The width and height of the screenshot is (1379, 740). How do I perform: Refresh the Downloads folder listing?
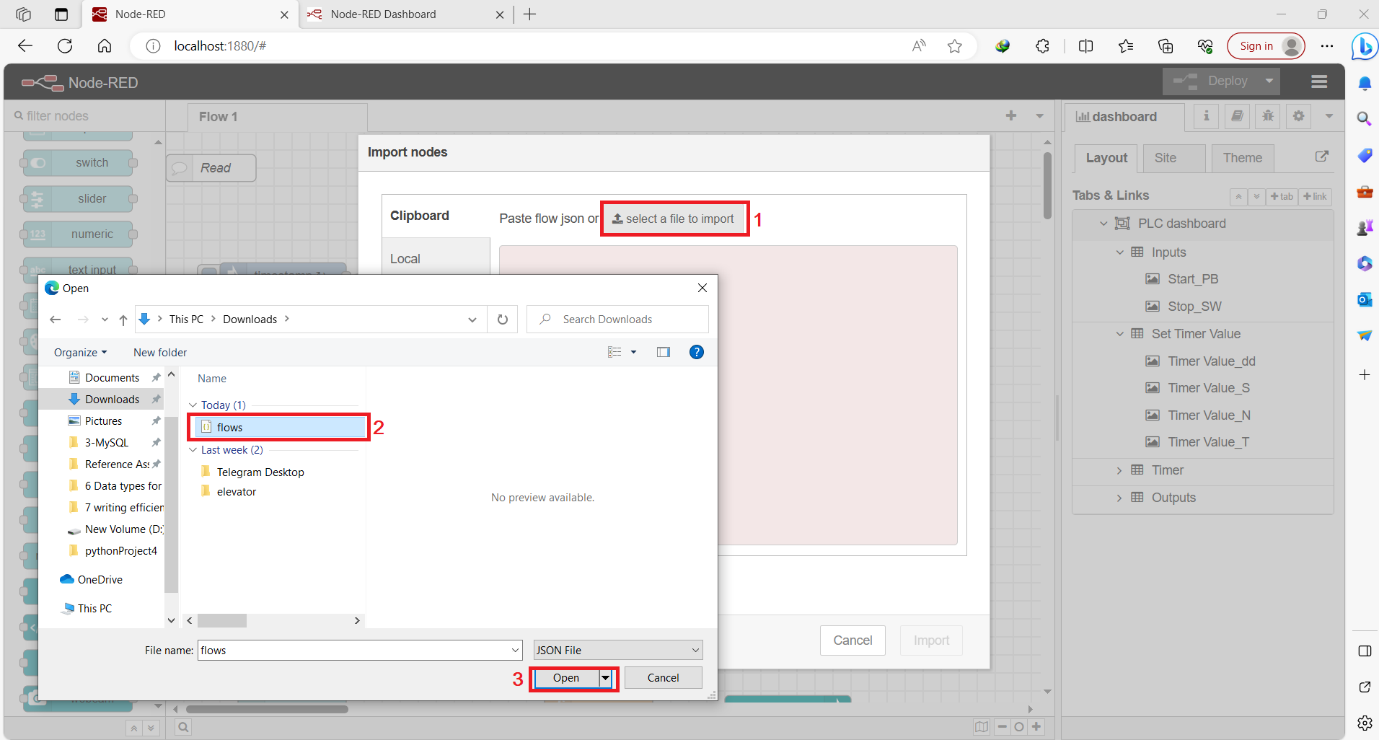tap(503, 319)
